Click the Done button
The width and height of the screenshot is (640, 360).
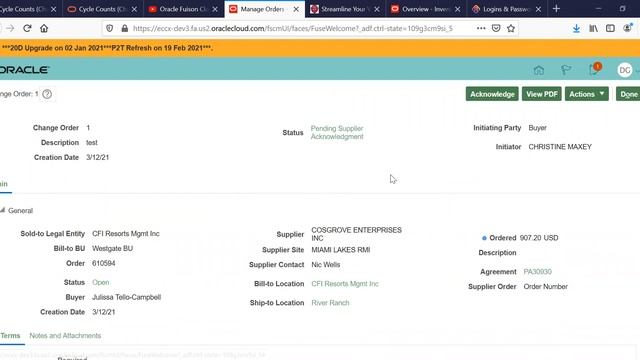[x=628, y=94]
